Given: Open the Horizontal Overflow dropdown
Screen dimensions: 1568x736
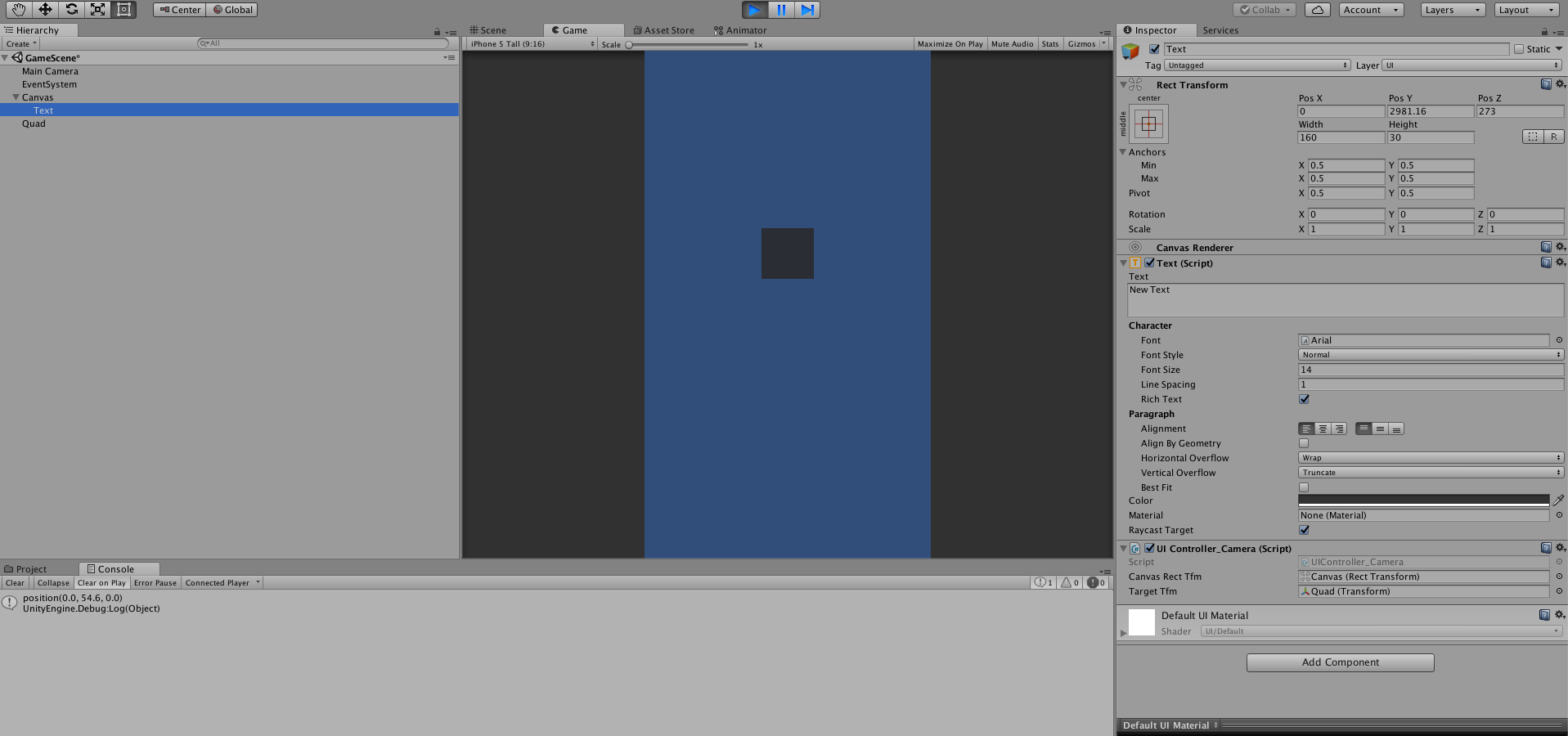Looking at the screenshot, I should [x=1430, y=458].
